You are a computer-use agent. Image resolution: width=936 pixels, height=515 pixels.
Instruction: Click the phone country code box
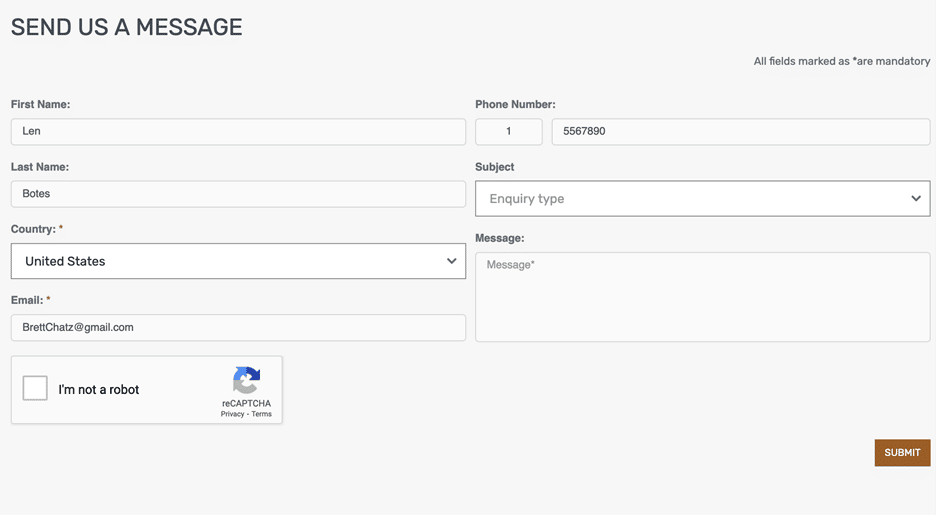point(508,131)
